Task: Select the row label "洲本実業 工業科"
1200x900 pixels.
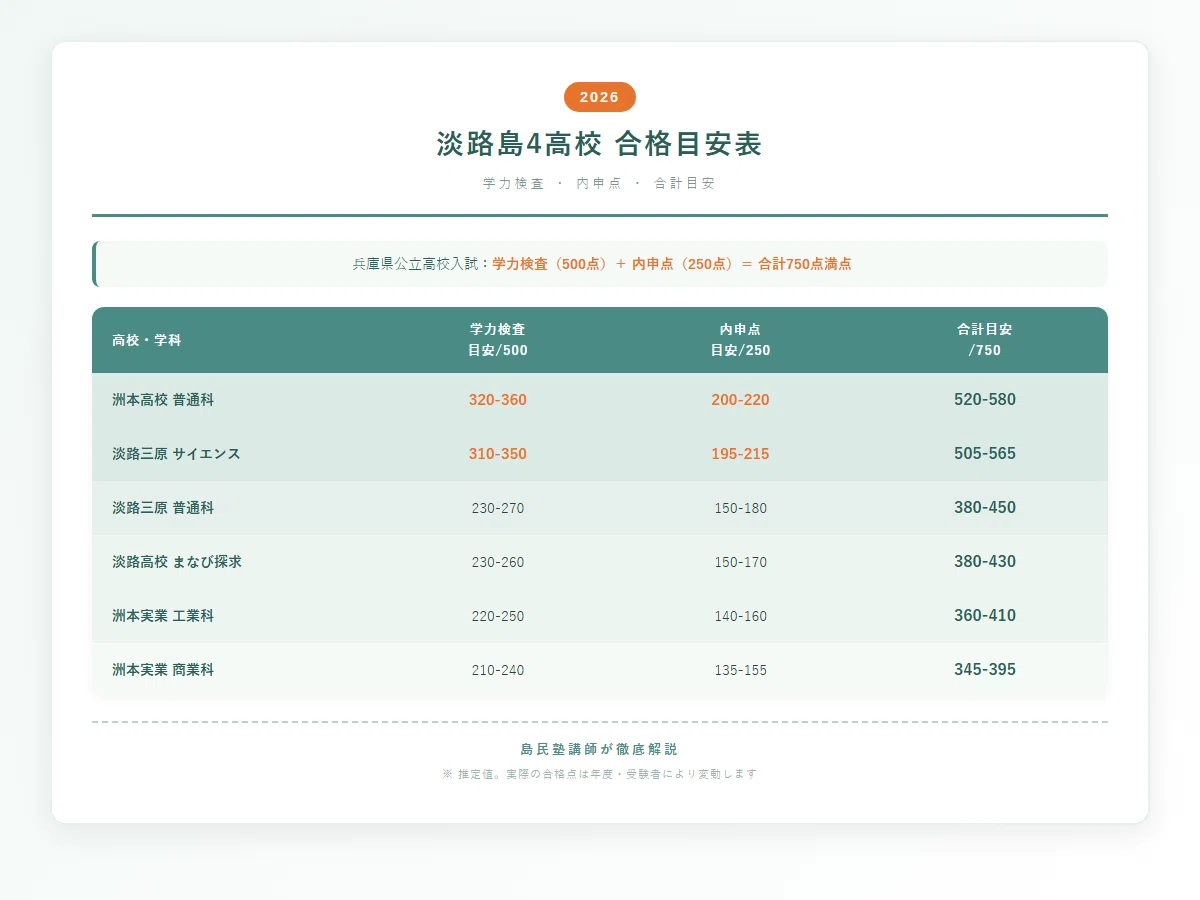Action: (163, 616)
